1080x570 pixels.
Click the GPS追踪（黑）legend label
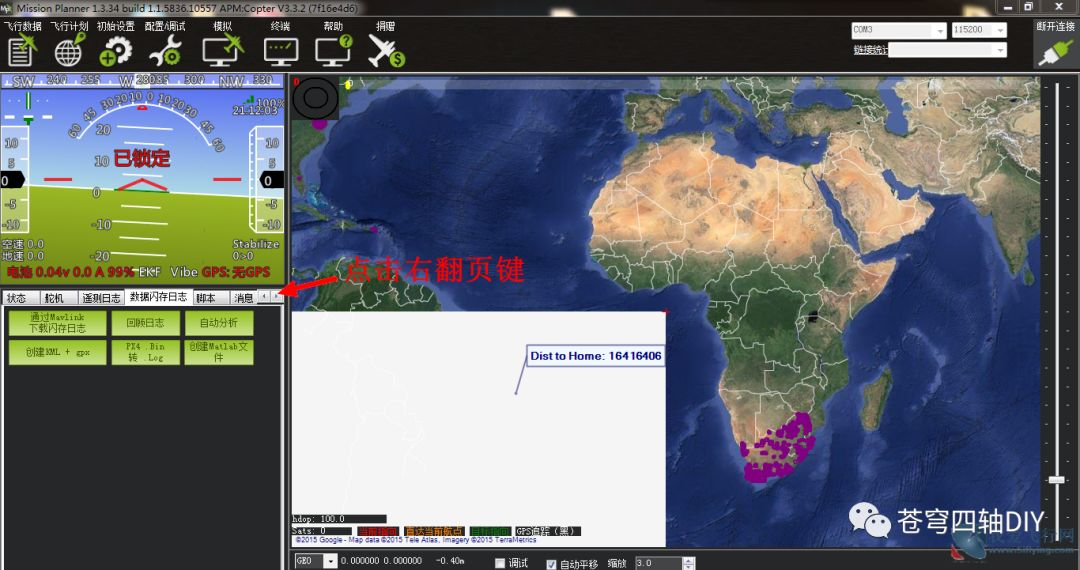(548, 531)
